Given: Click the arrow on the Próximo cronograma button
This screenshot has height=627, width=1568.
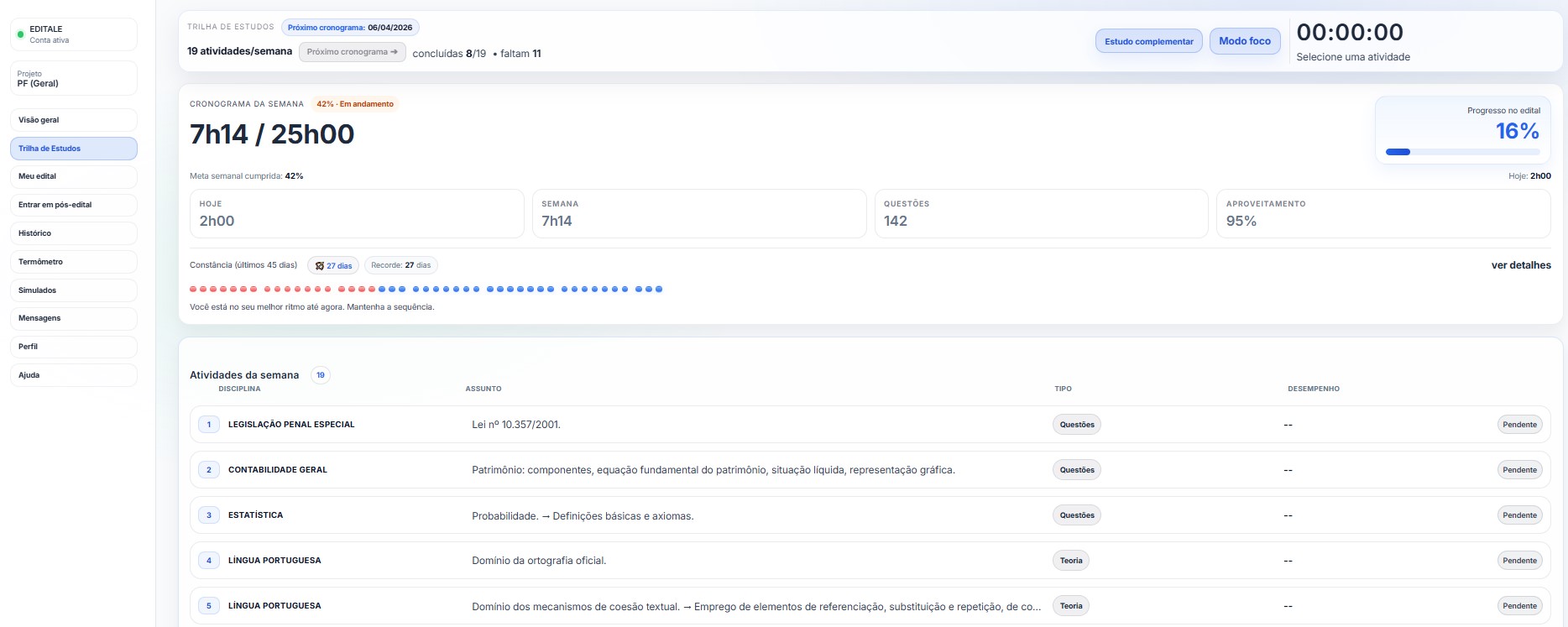Looking at the screenshot, I should point(394,52).
